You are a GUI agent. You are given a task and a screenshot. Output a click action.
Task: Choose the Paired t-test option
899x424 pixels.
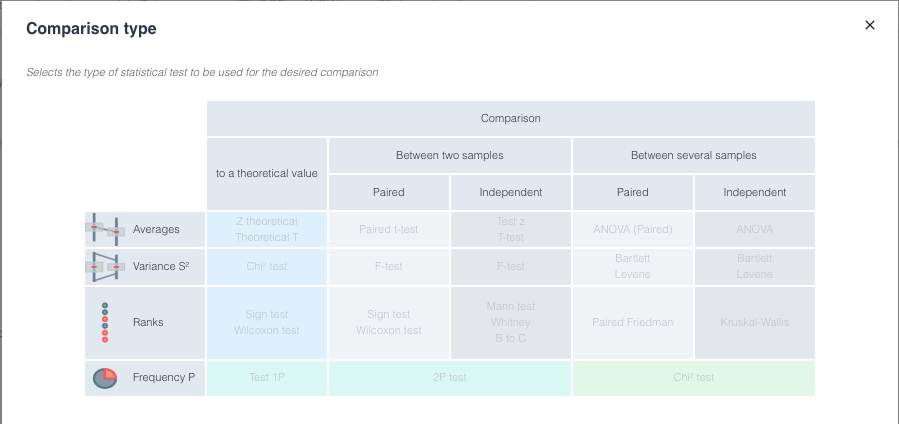(x=389, y=229)
